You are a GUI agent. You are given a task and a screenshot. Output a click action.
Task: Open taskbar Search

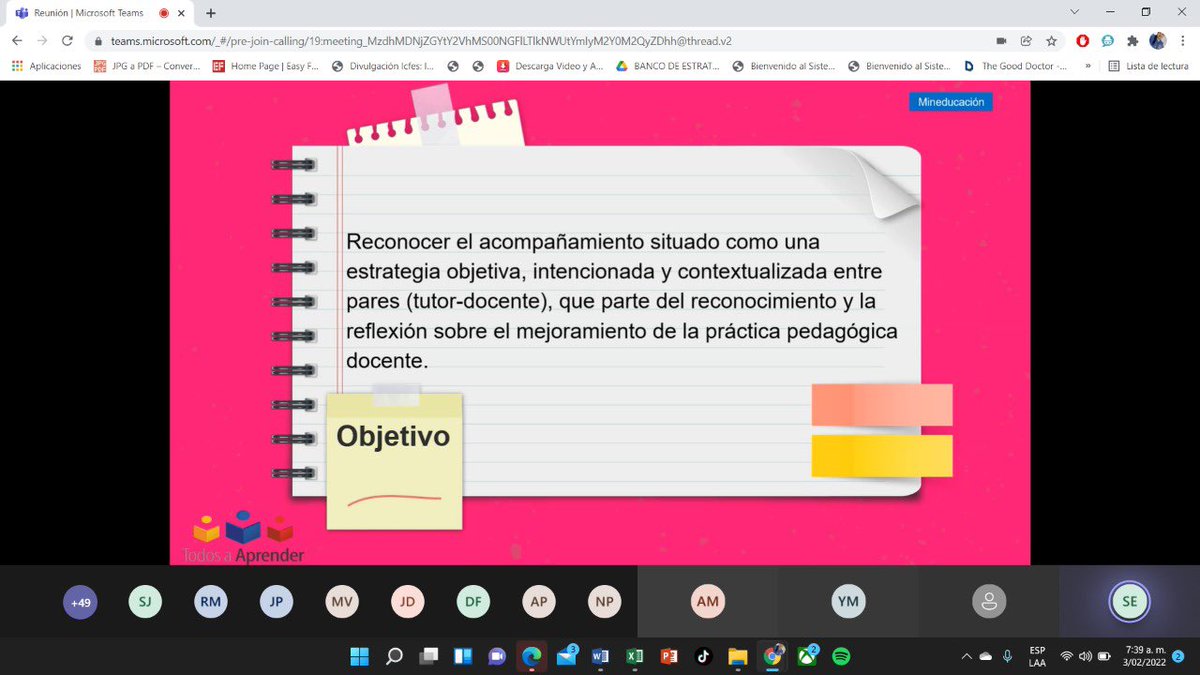[x=394, y=656]
